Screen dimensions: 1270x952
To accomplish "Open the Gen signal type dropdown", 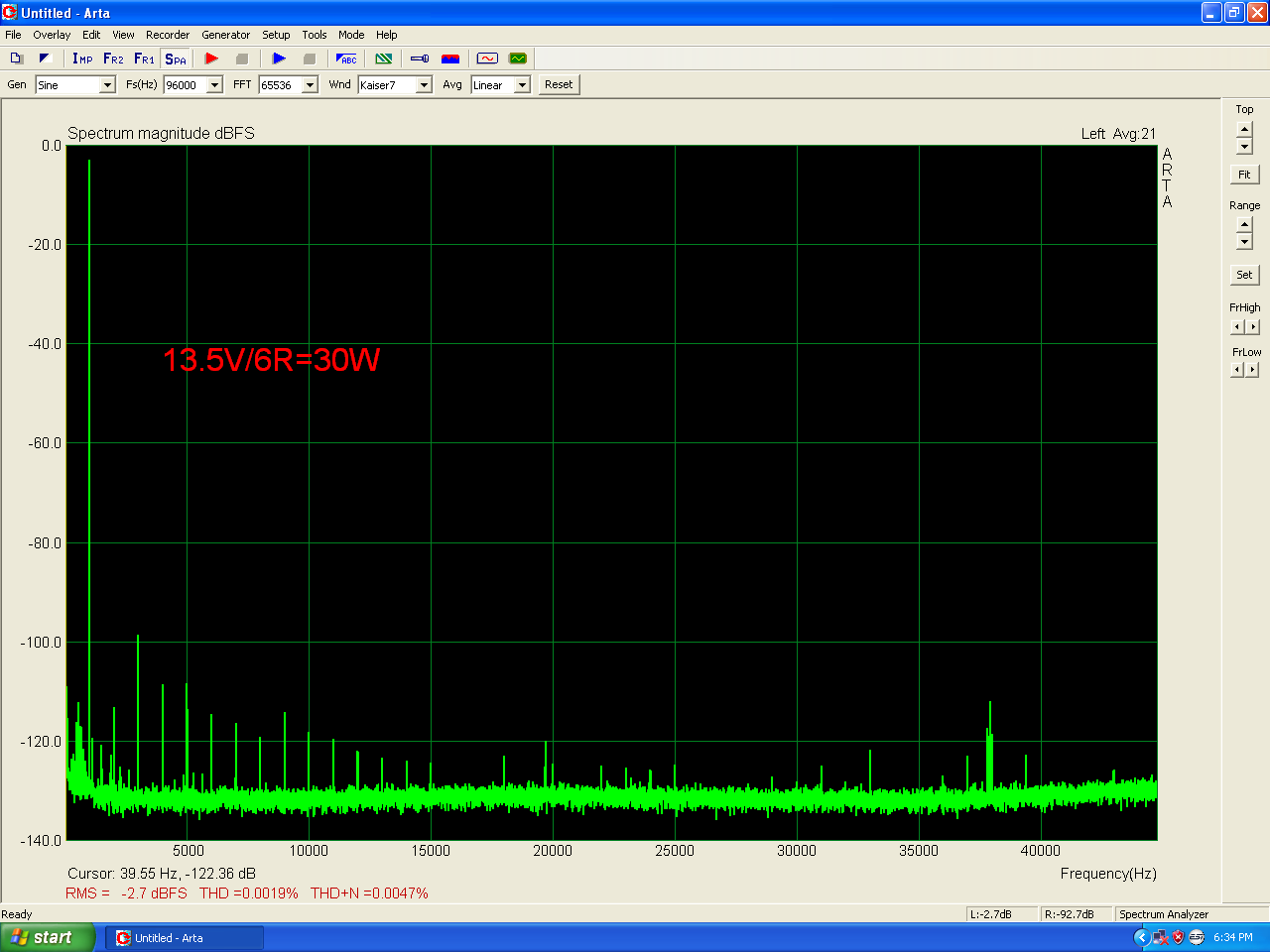I will click(x=107, y=85).
